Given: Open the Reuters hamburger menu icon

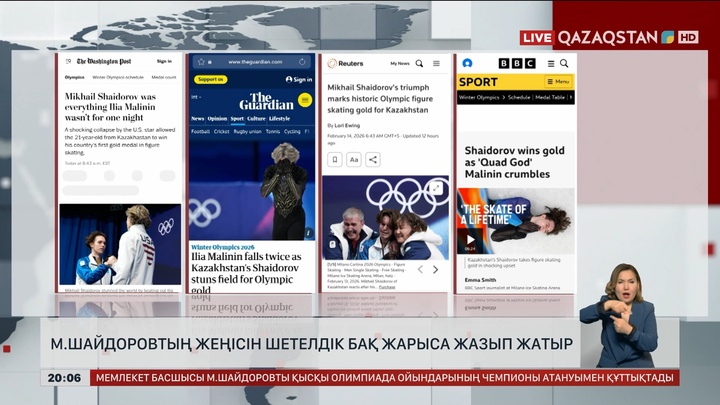Looking at the screenshot, I should coord(436,63).
